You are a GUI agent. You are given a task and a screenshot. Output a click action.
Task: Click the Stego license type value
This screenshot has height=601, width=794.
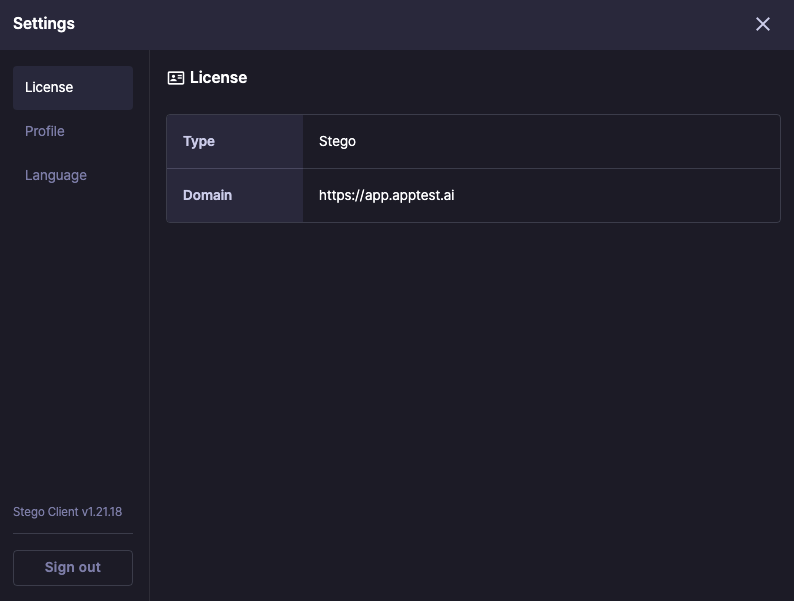337,141
